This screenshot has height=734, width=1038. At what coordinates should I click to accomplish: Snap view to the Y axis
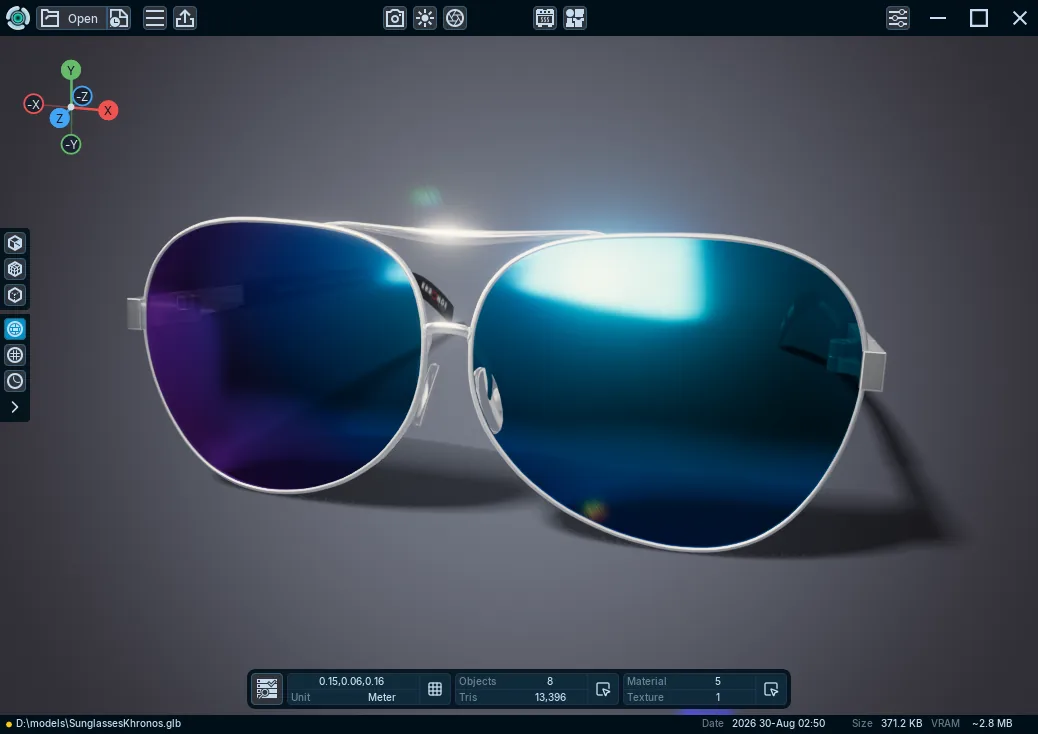pyautogui.click(x=71, y=69)
